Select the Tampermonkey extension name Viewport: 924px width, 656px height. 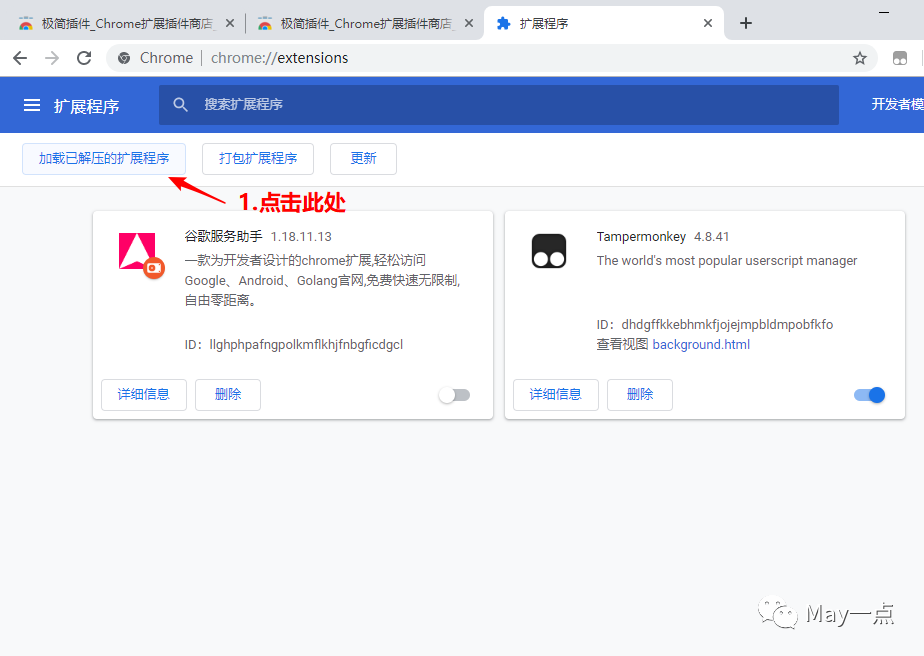point(641,236)
